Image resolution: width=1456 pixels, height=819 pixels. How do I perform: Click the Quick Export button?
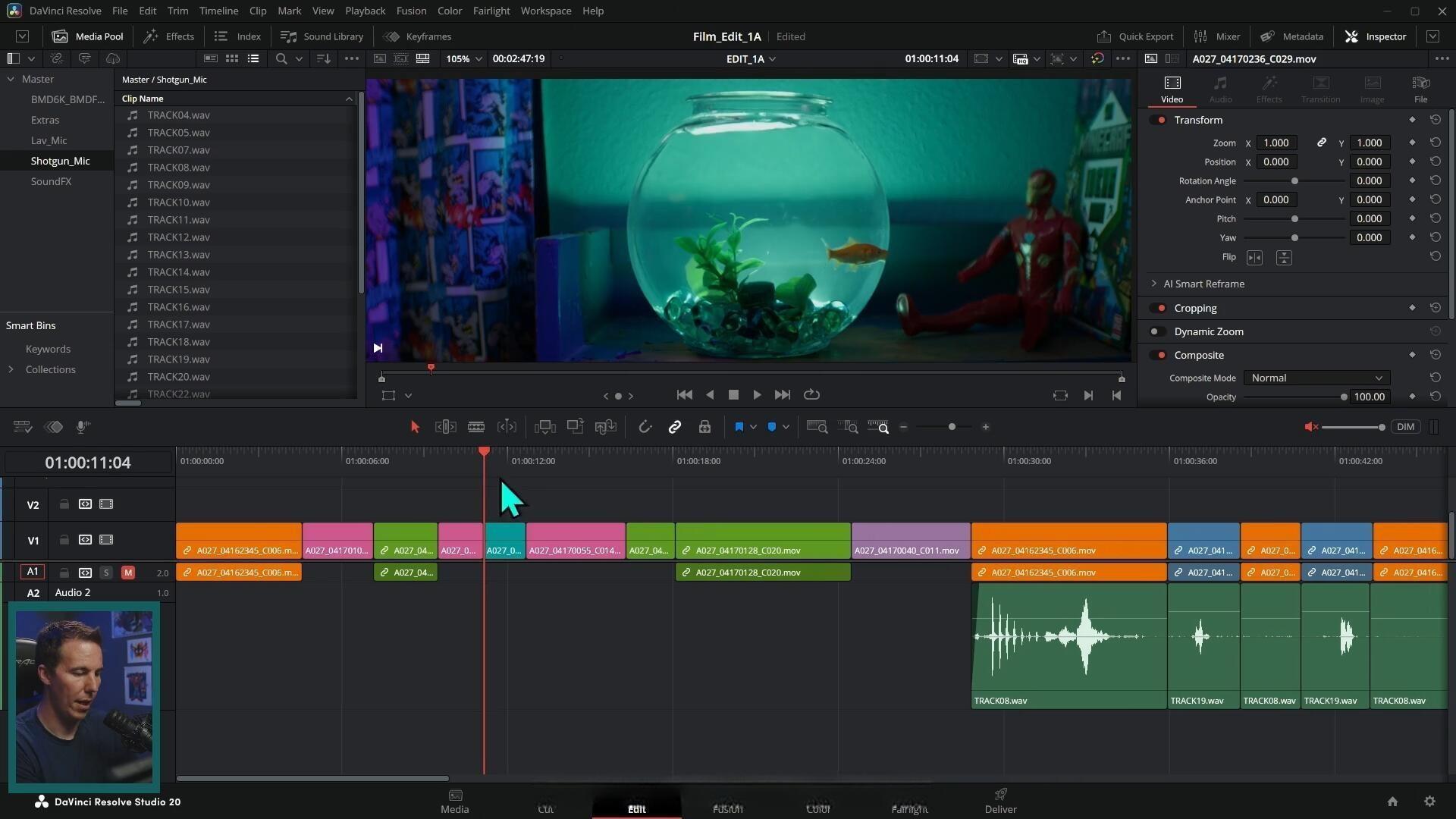[x=1135, y=36]
